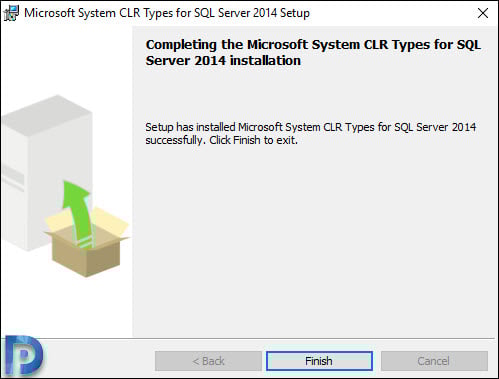Close the setup window with the X
This screenshot has width=499, height=379.
[x=483, y=13]
